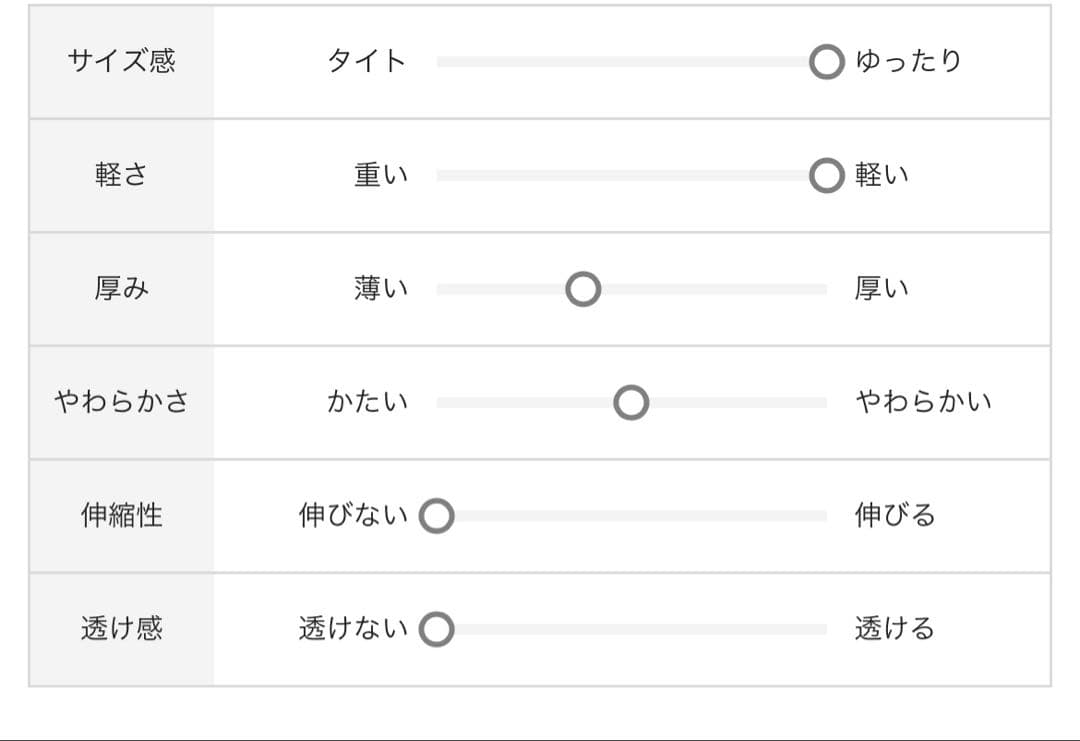Screen dimensions: 1080x741
Task: Click the 軽さ row header
Action: pos(121,176)
